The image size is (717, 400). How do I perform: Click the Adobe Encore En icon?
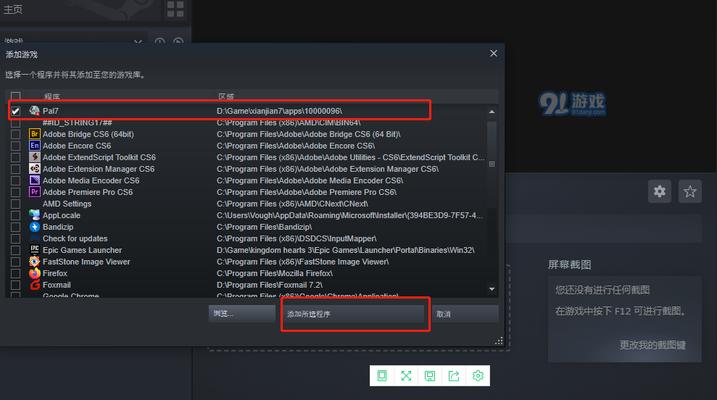34,145
